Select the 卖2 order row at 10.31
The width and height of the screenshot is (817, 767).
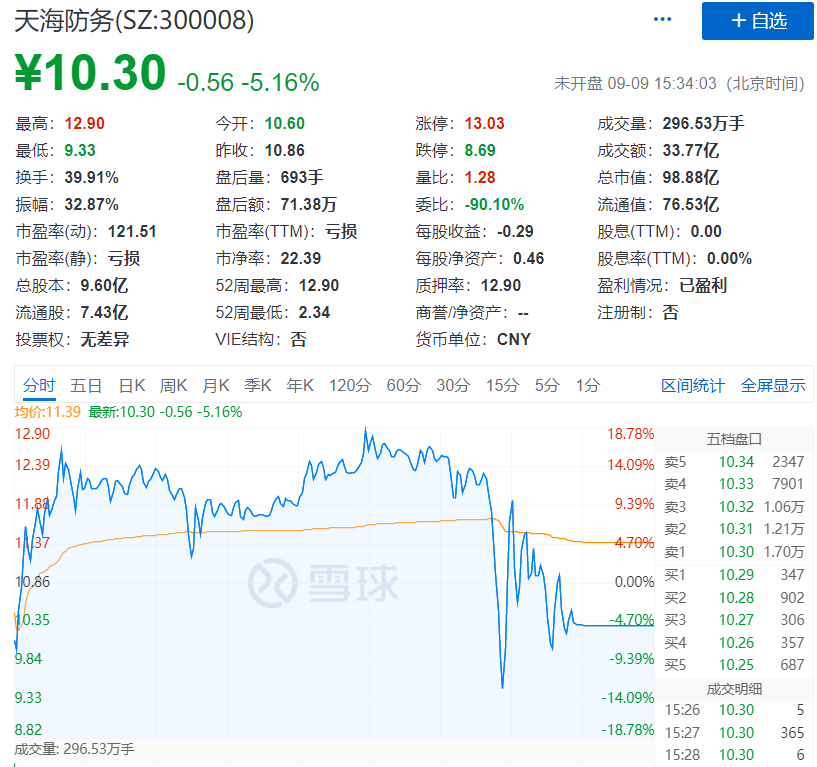734,529
